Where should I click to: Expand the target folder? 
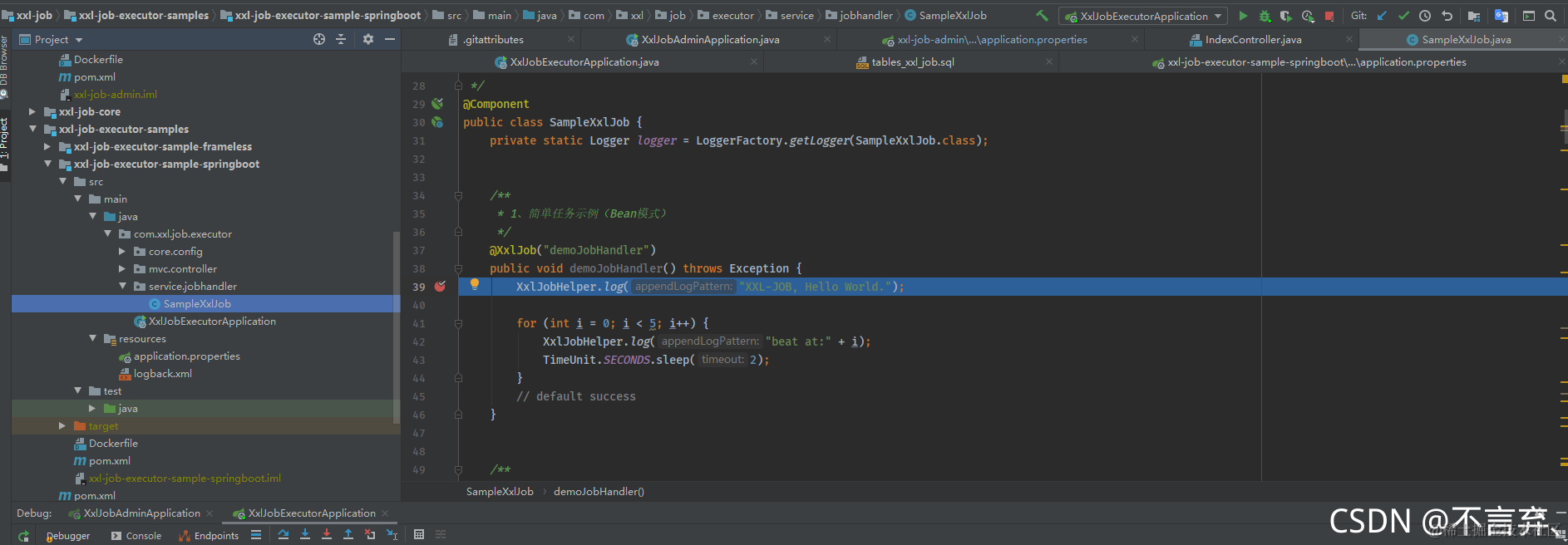click(x=62, y=425)
